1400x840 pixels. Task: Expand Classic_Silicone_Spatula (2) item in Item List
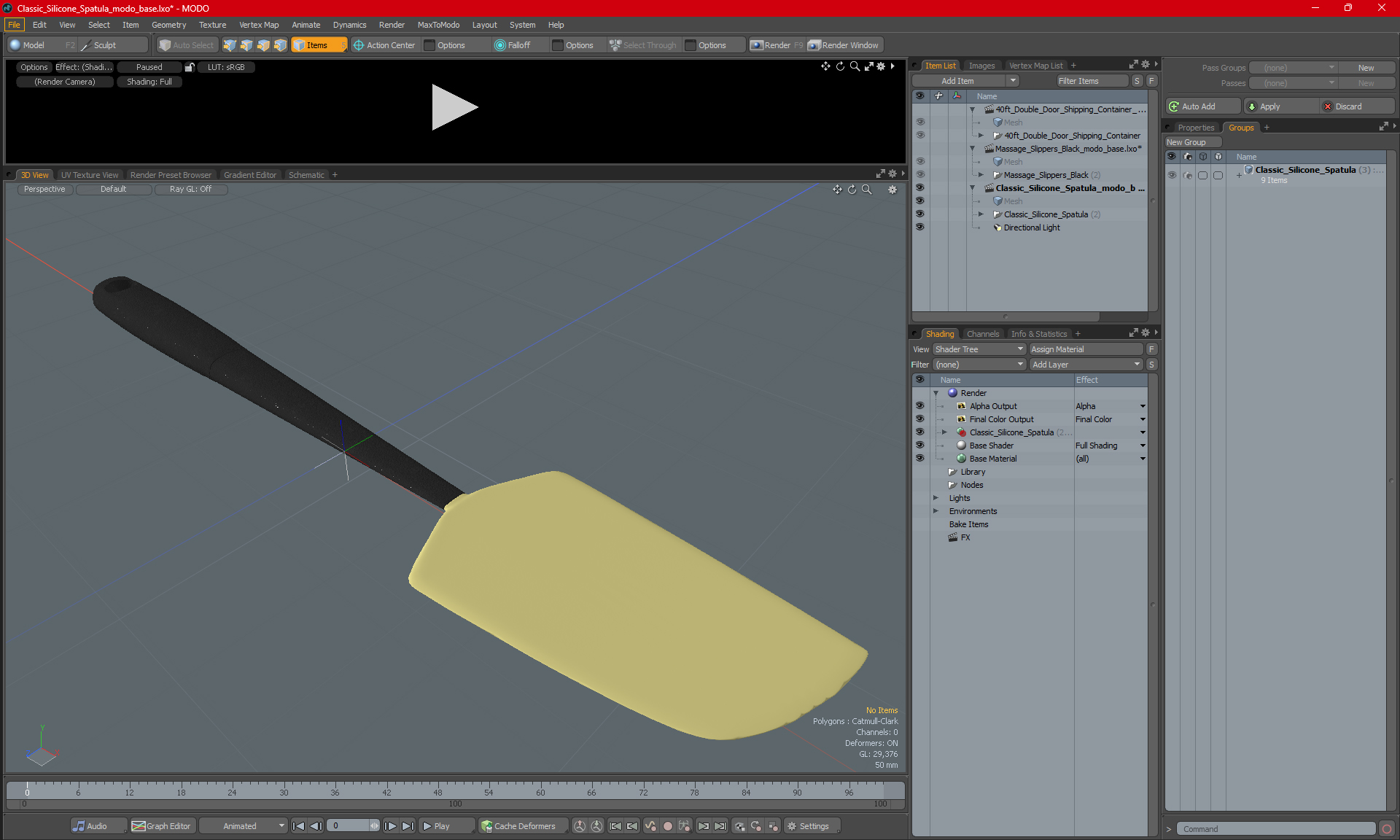point(981,214)
